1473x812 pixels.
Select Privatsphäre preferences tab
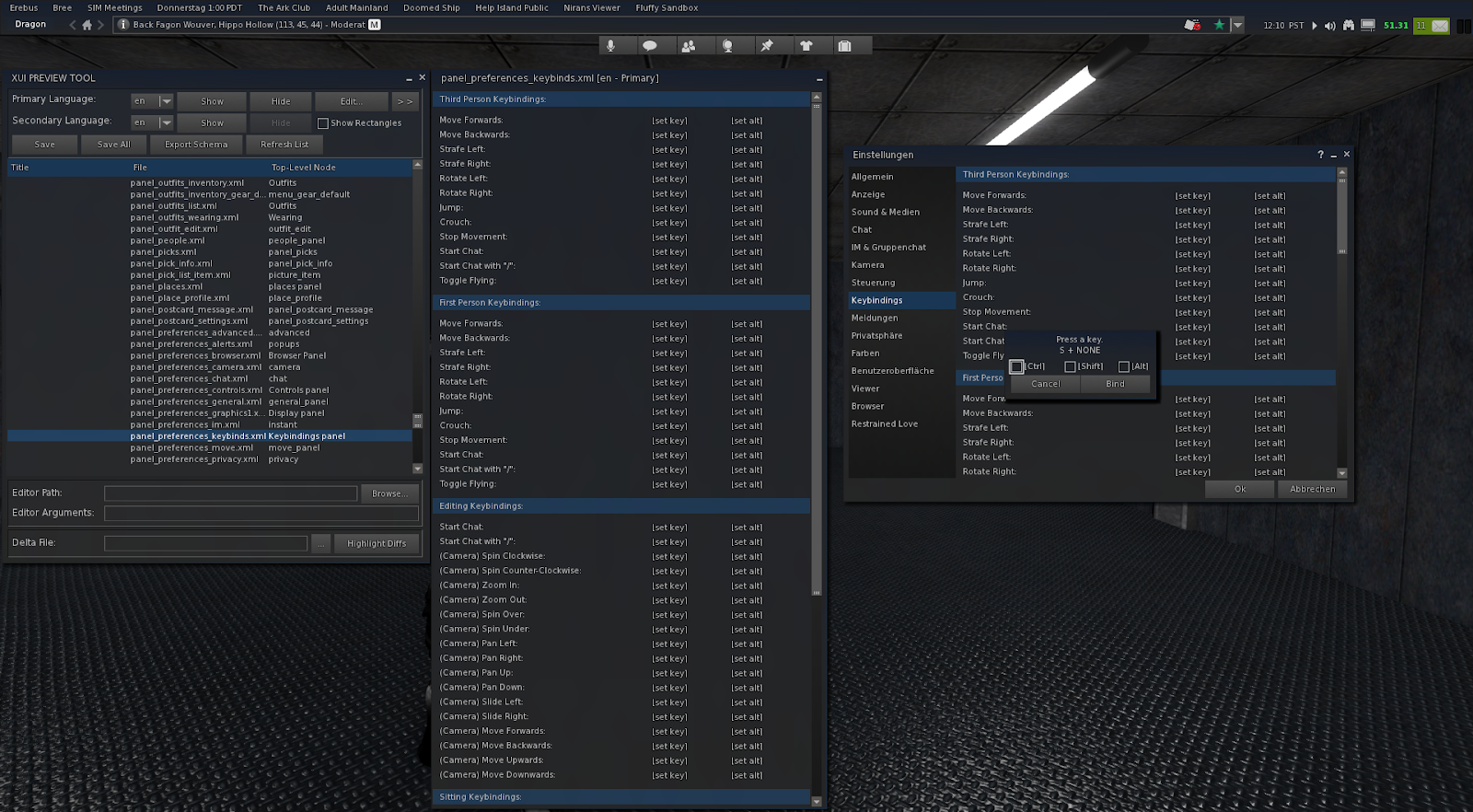(x=901, y=336)
